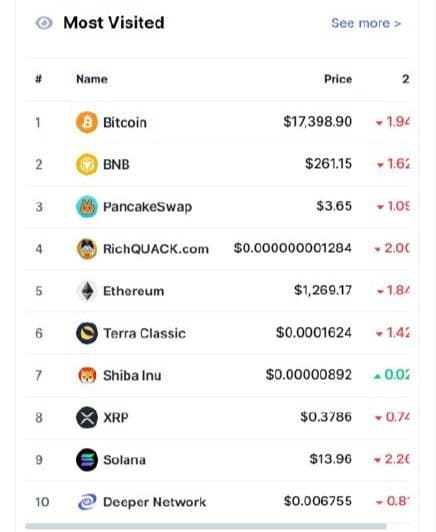436x532 pixels.
Task: Open the Deeper Network coin page
Action: point(154,502)
